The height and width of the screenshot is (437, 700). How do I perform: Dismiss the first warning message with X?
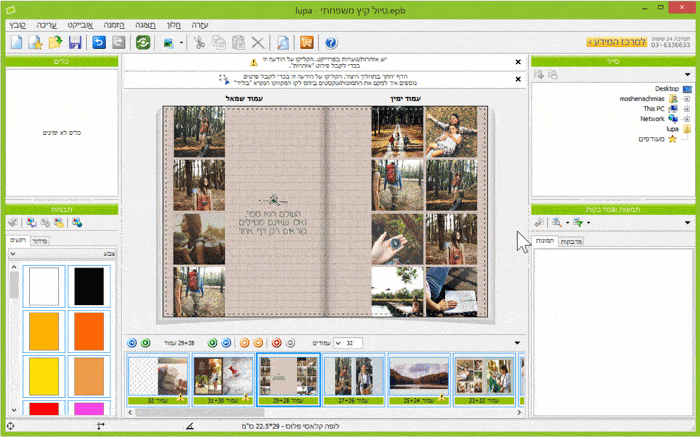pyautogui.click(x=517, y=62)
